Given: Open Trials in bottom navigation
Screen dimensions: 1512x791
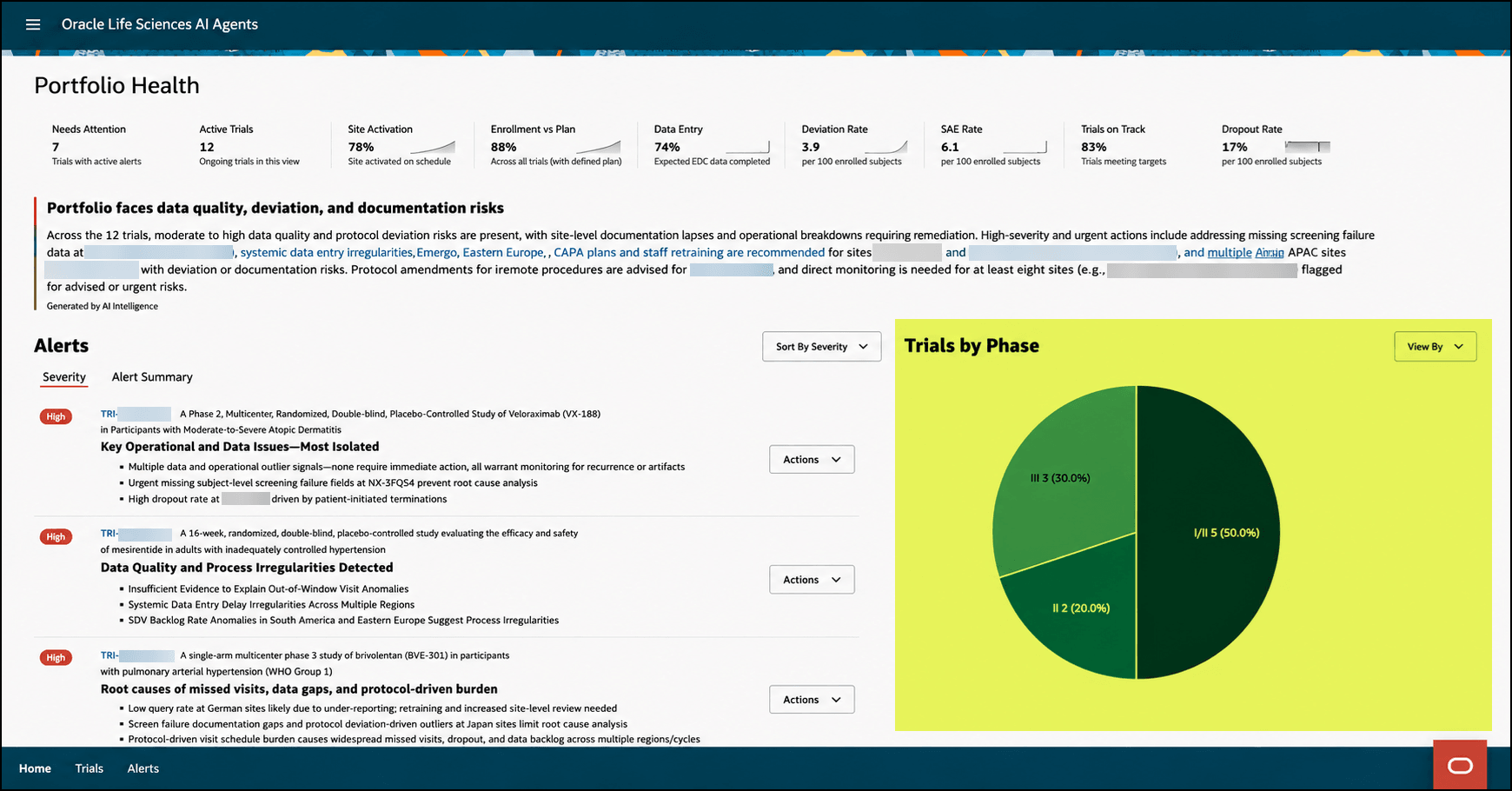Looking at the screenshot, I should [x=89, y=768].
